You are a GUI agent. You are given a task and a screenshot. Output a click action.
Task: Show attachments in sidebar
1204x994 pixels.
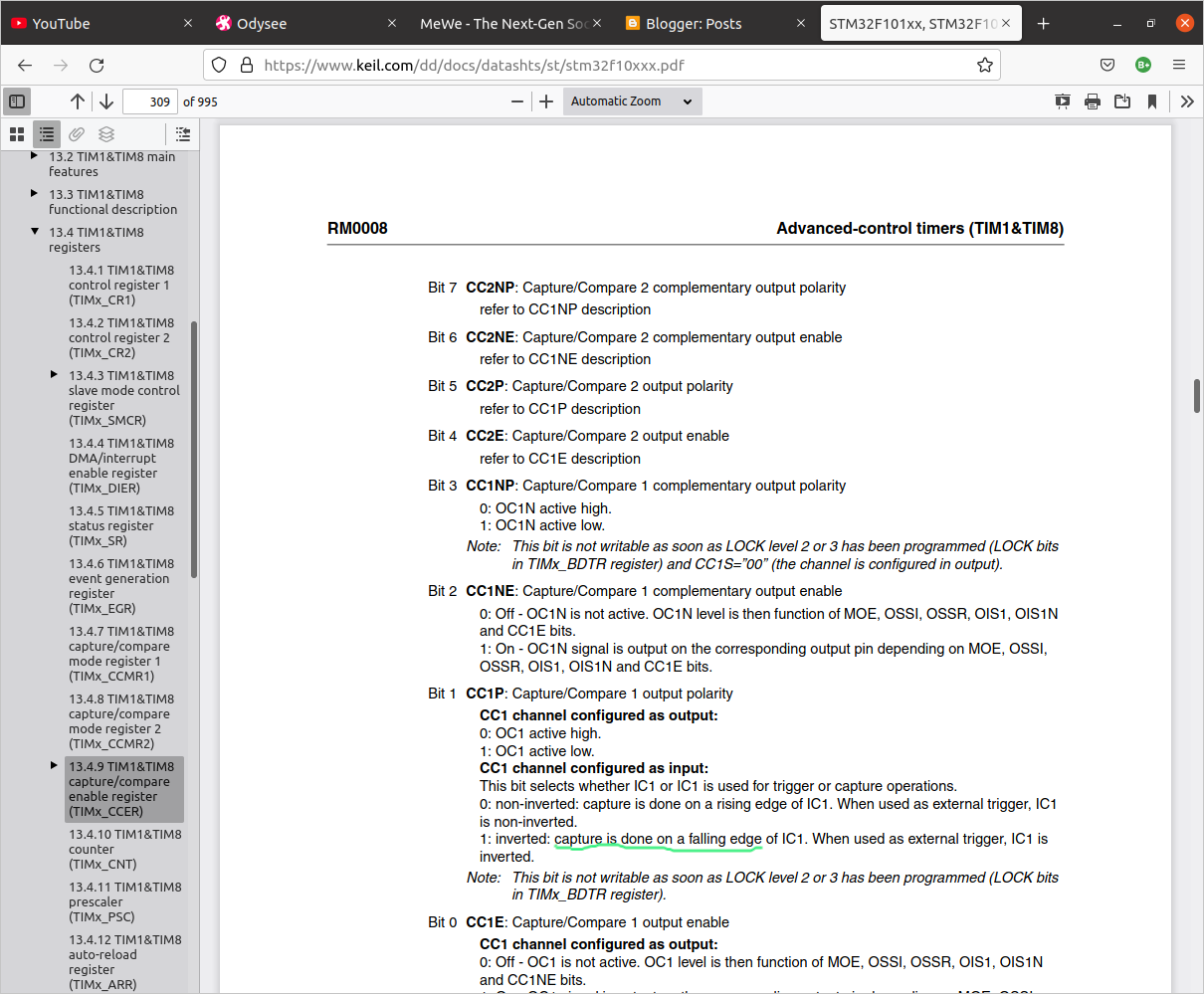coord(77,134)
